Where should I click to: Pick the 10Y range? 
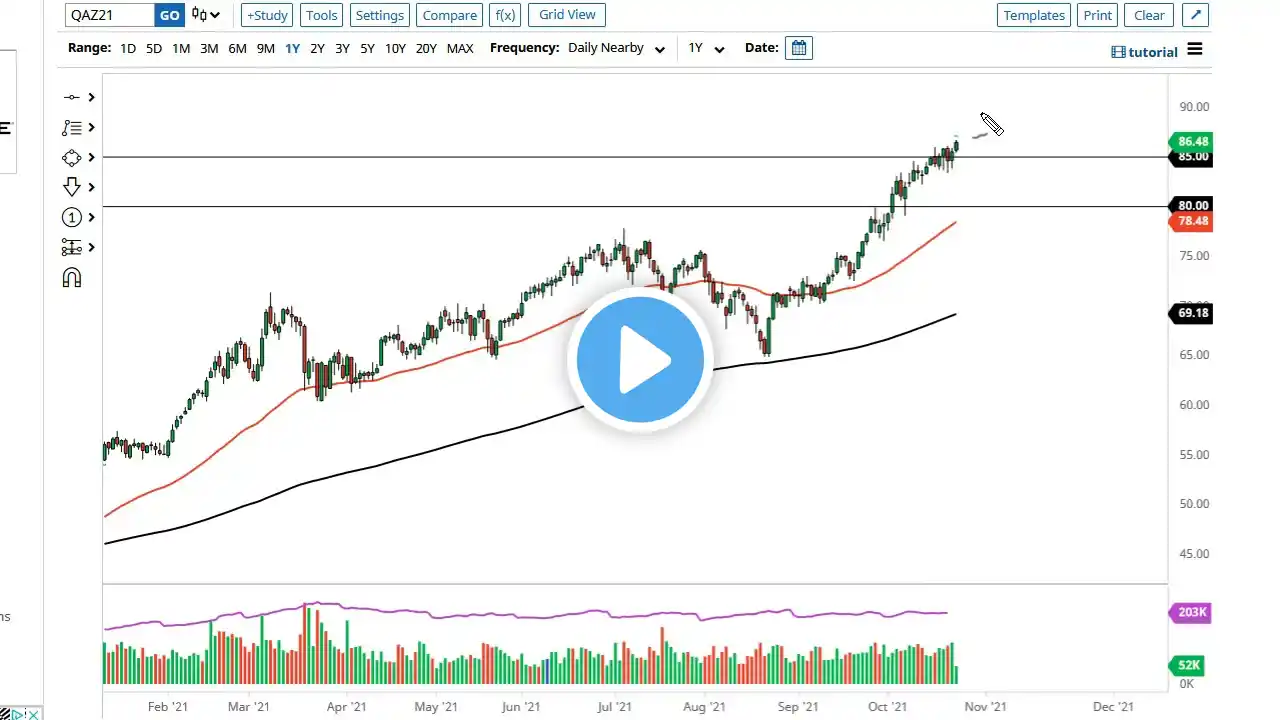[395, 48]
